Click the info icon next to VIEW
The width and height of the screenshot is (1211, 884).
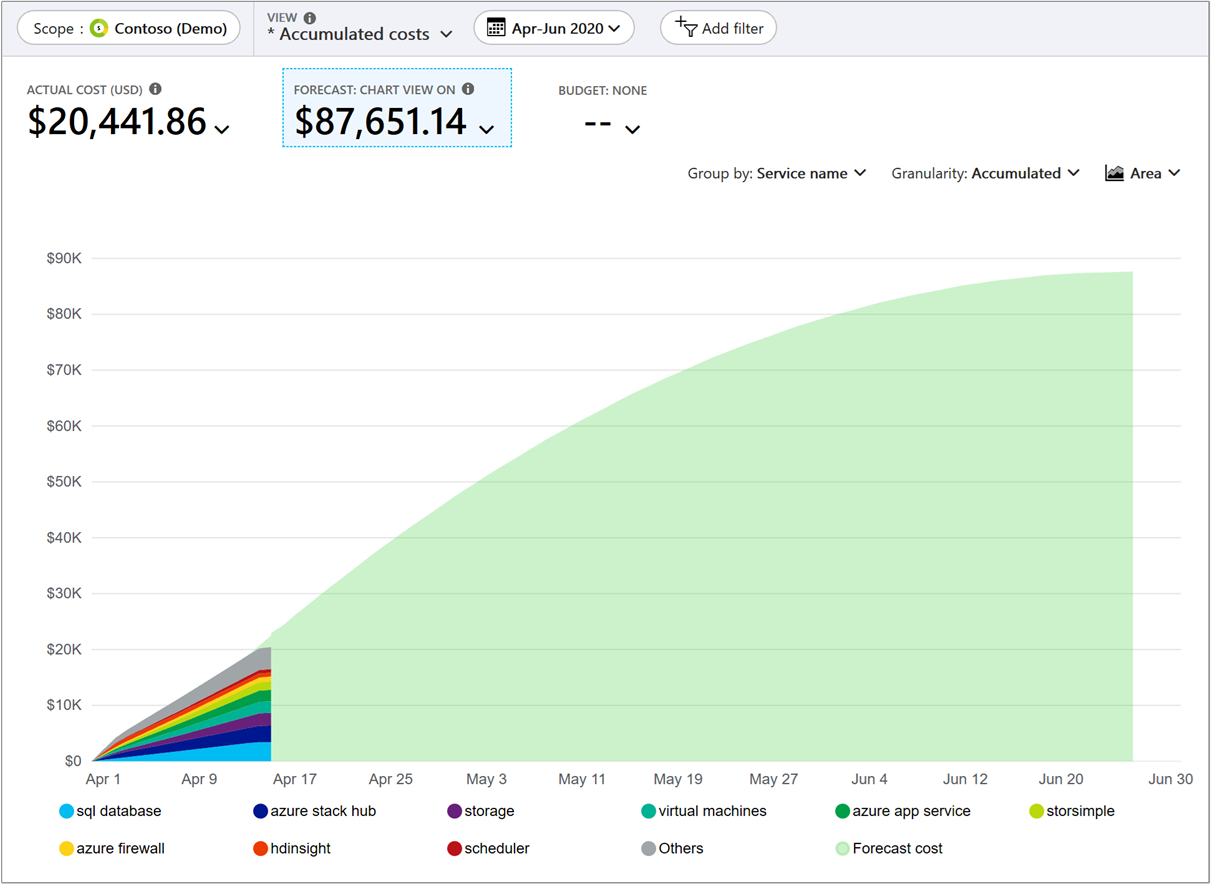308,16
